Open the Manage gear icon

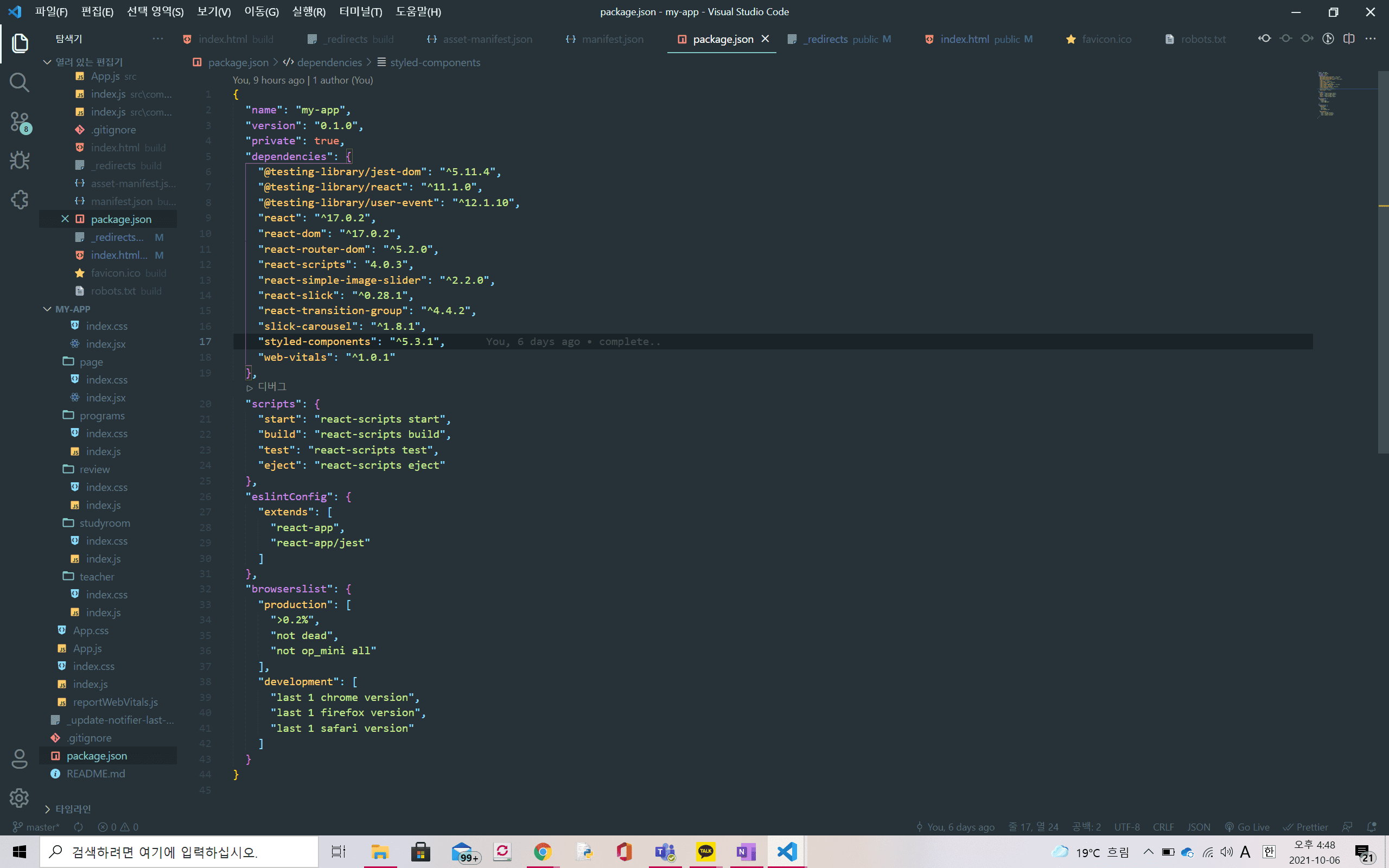[20, 798]
